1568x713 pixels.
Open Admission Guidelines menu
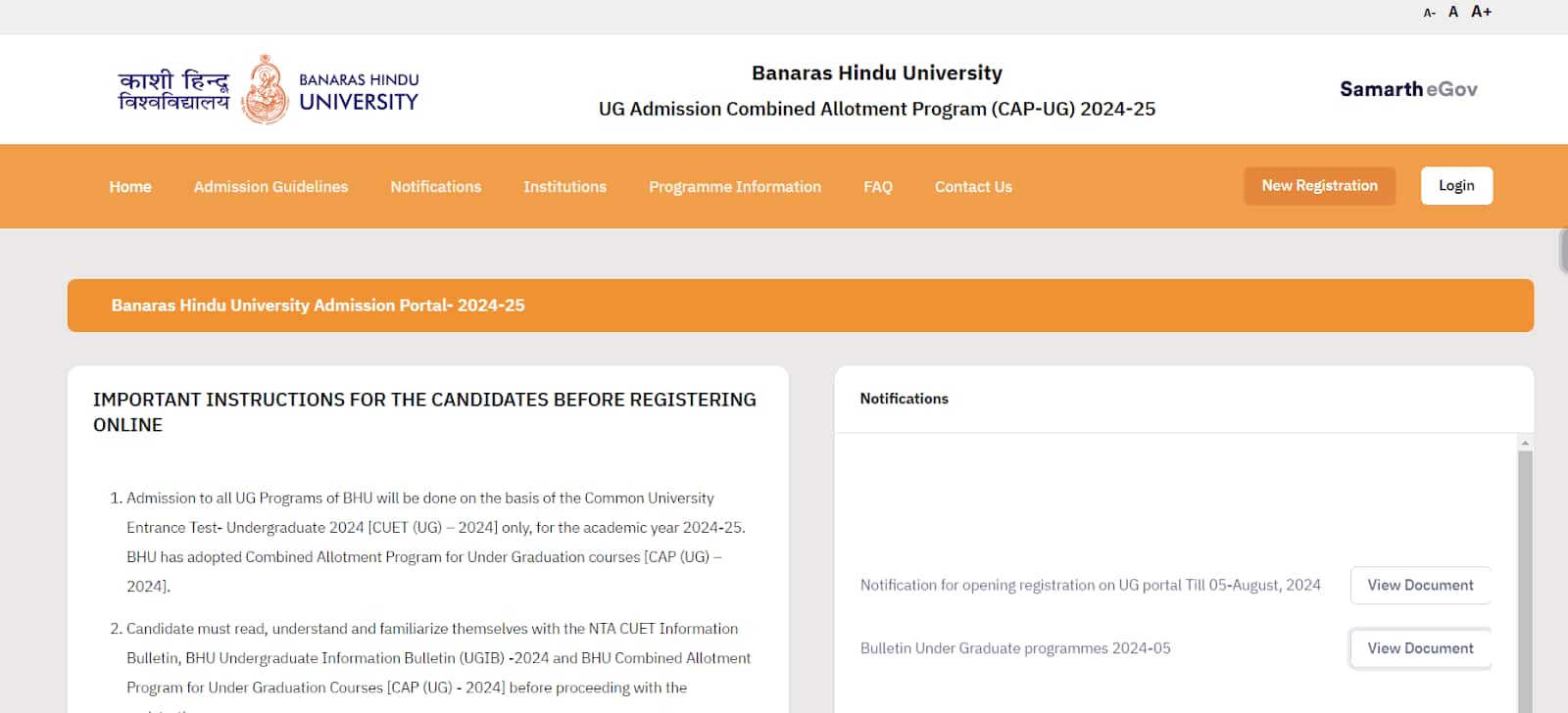(x=270, y=186)
